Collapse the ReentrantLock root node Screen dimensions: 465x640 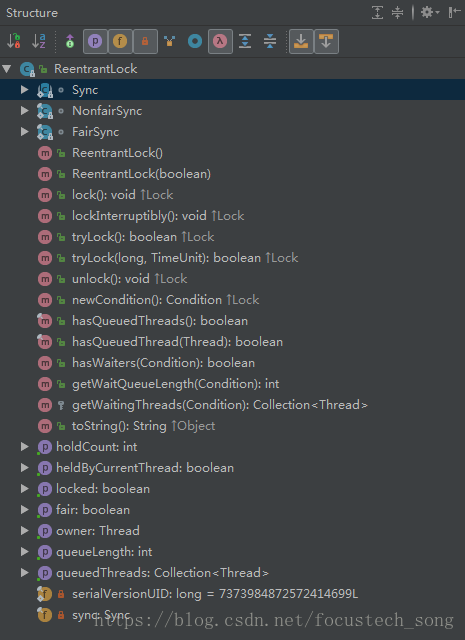(7, 69)
